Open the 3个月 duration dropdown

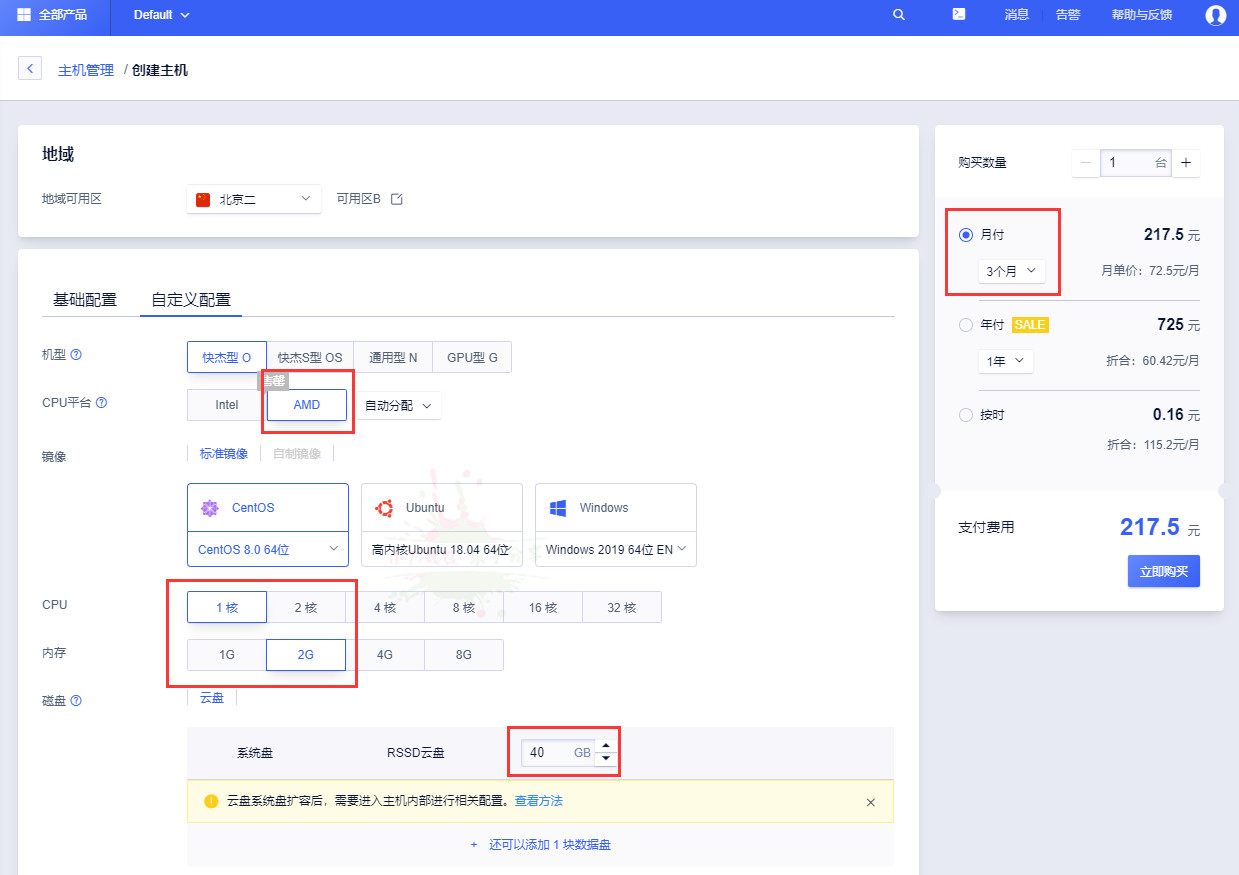click(1011, 271)
